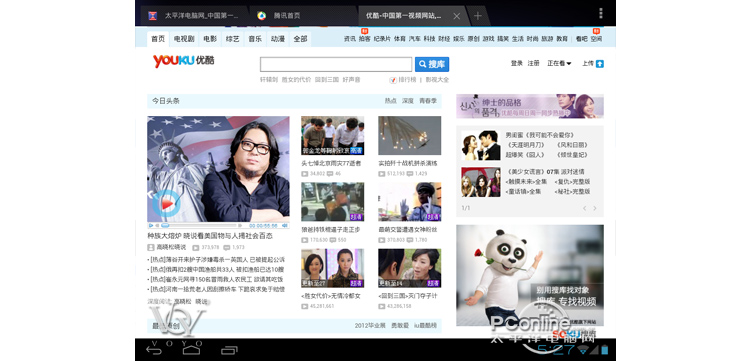Play the featured video with the blue play button
Screen dimensions: 750x361
click(166, 204)
